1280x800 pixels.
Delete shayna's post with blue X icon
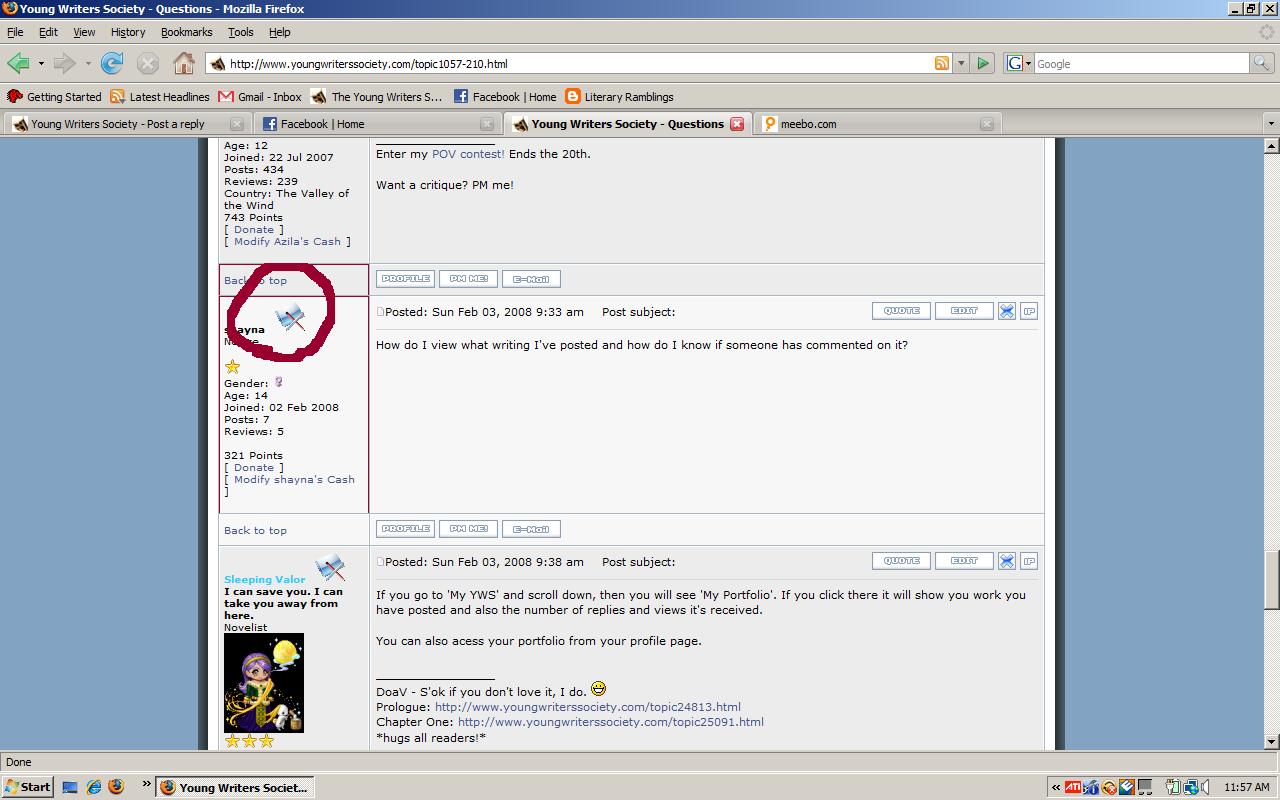[x=1007, y=311]
